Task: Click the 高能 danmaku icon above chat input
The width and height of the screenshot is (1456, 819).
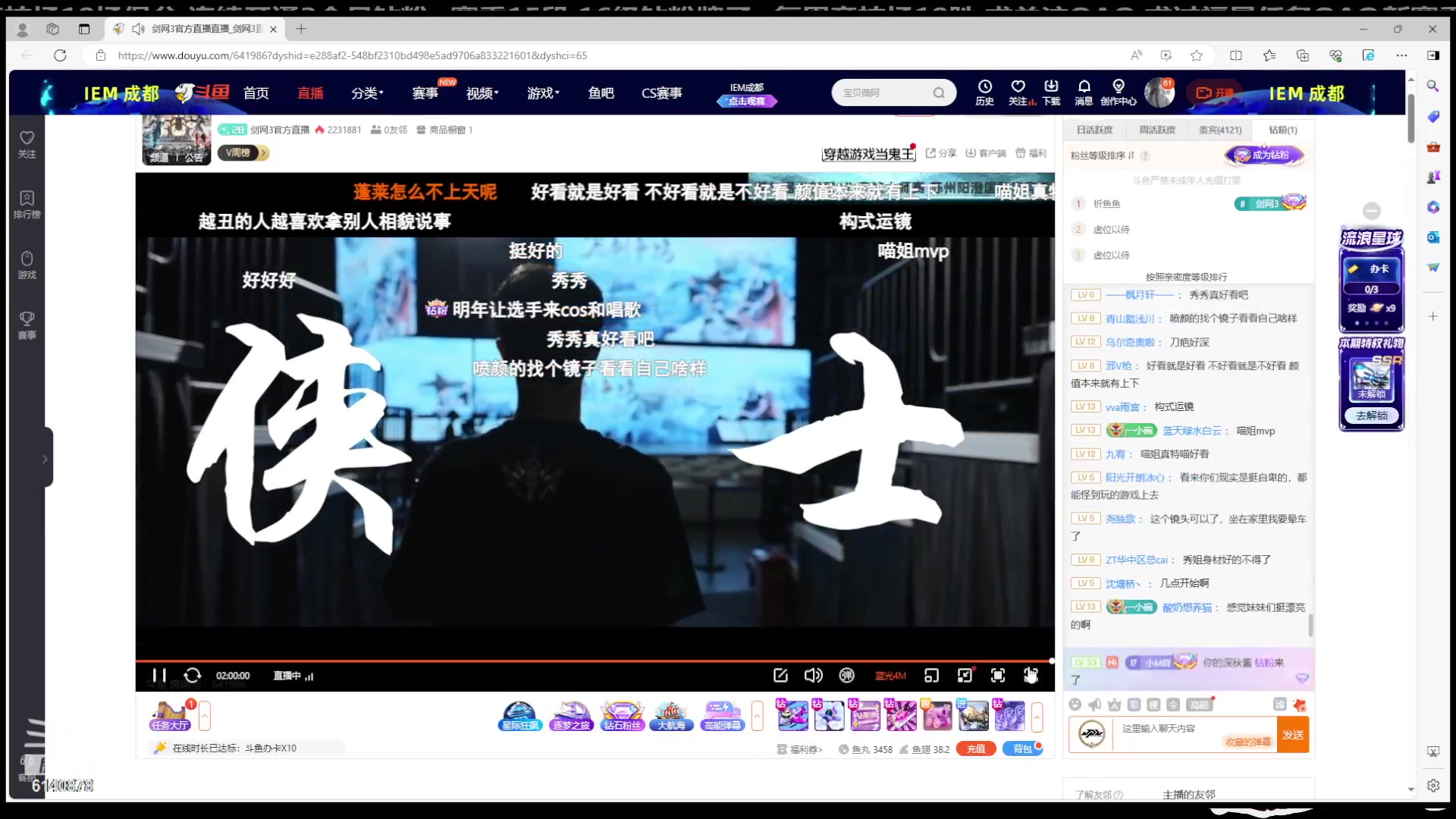Action: coord(1200,704)
